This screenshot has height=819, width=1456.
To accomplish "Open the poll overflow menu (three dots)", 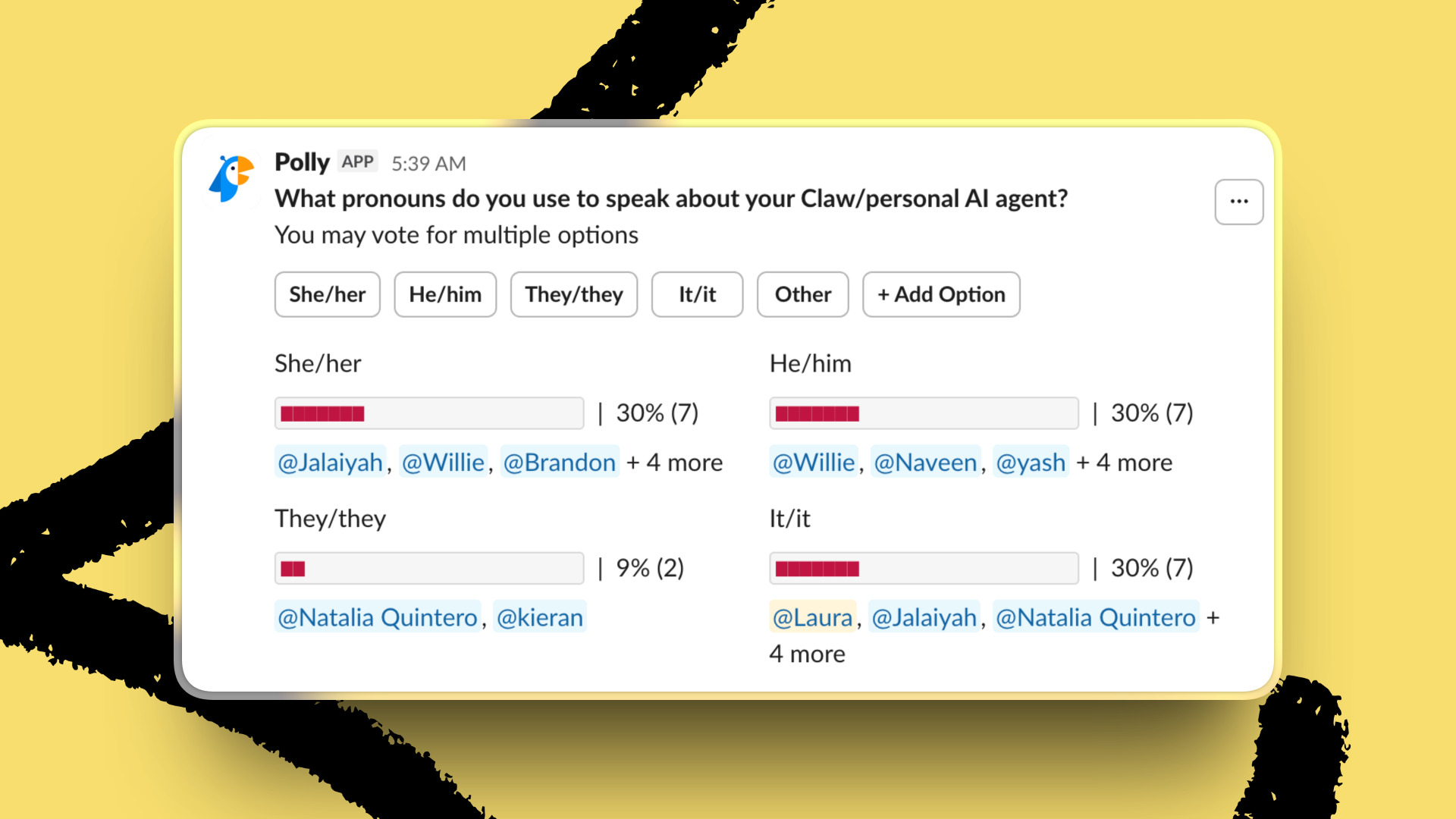I will coord(1238,201).
